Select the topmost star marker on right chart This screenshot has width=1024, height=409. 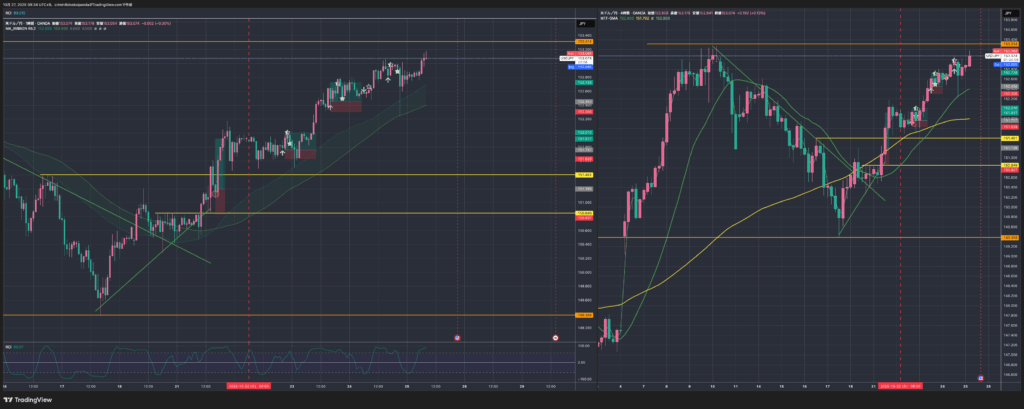point(955,62)
